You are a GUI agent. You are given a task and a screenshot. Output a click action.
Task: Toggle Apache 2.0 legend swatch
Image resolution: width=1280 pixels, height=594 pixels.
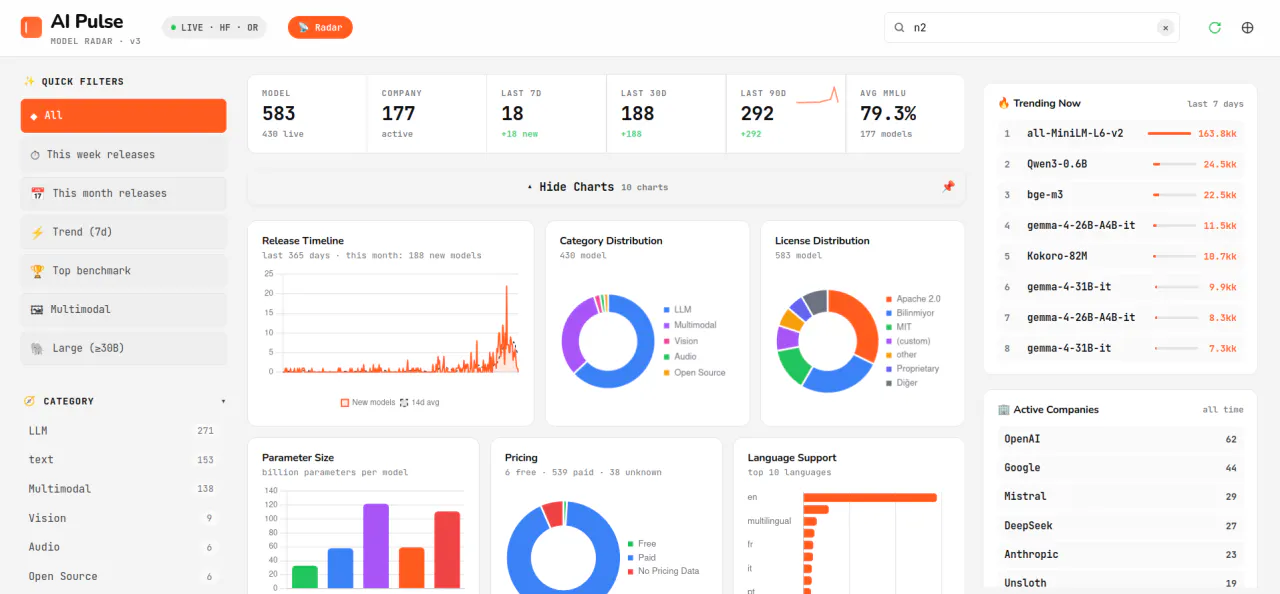pyautogui.click(x=889, y=299)
